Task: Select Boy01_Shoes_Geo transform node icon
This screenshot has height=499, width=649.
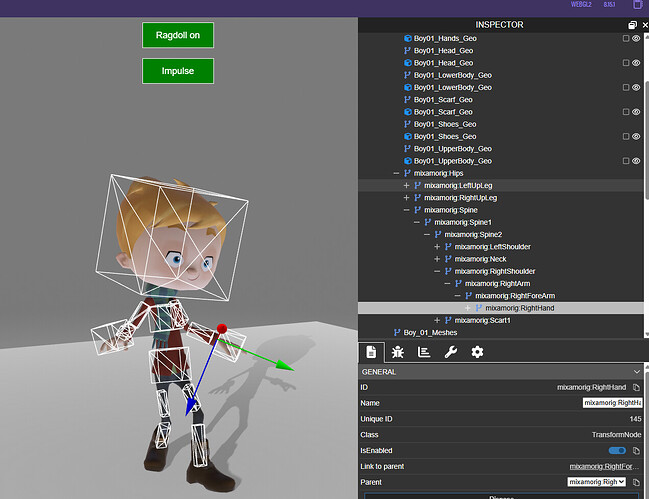Action: point(407,124)
